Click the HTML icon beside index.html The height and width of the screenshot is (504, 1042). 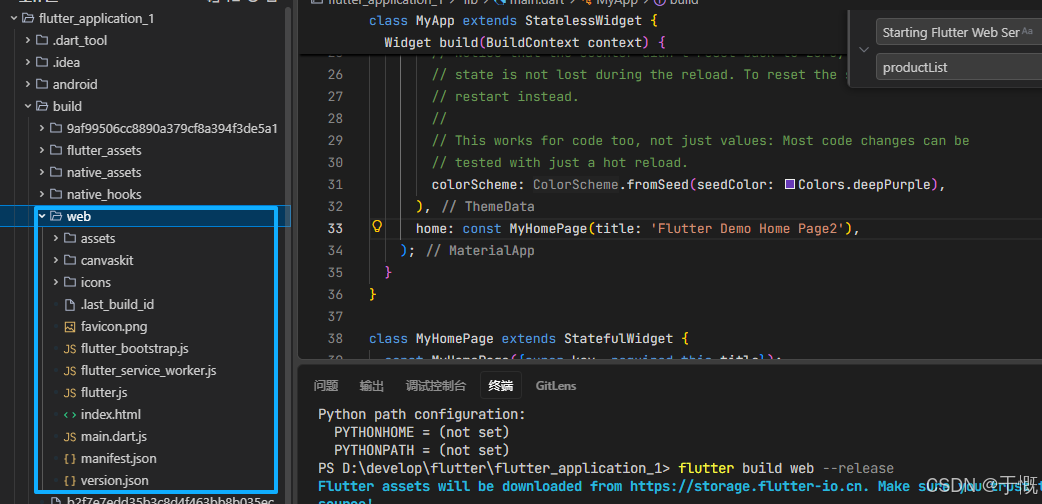70,414
